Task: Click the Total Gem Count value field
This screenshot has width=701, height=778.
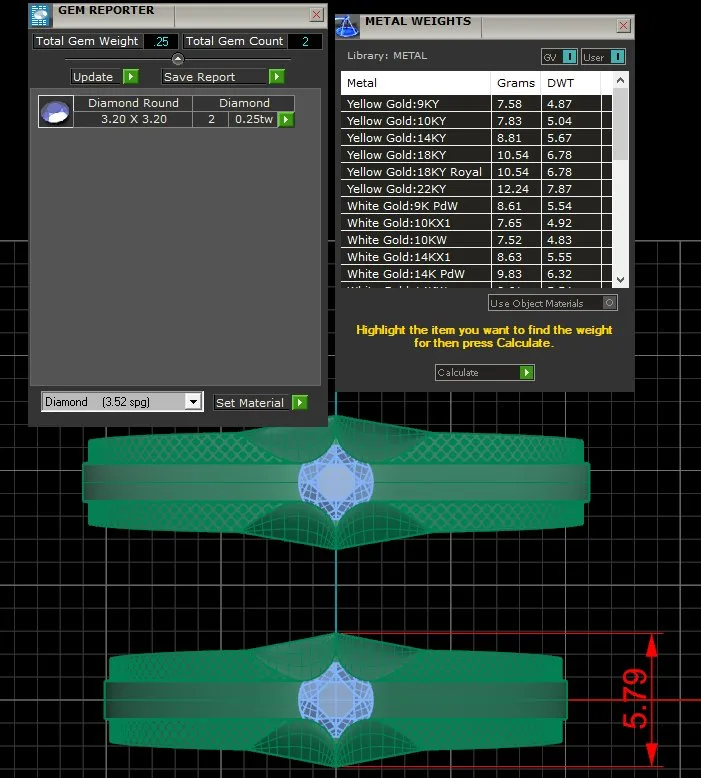Action: (x=305, y=41)
